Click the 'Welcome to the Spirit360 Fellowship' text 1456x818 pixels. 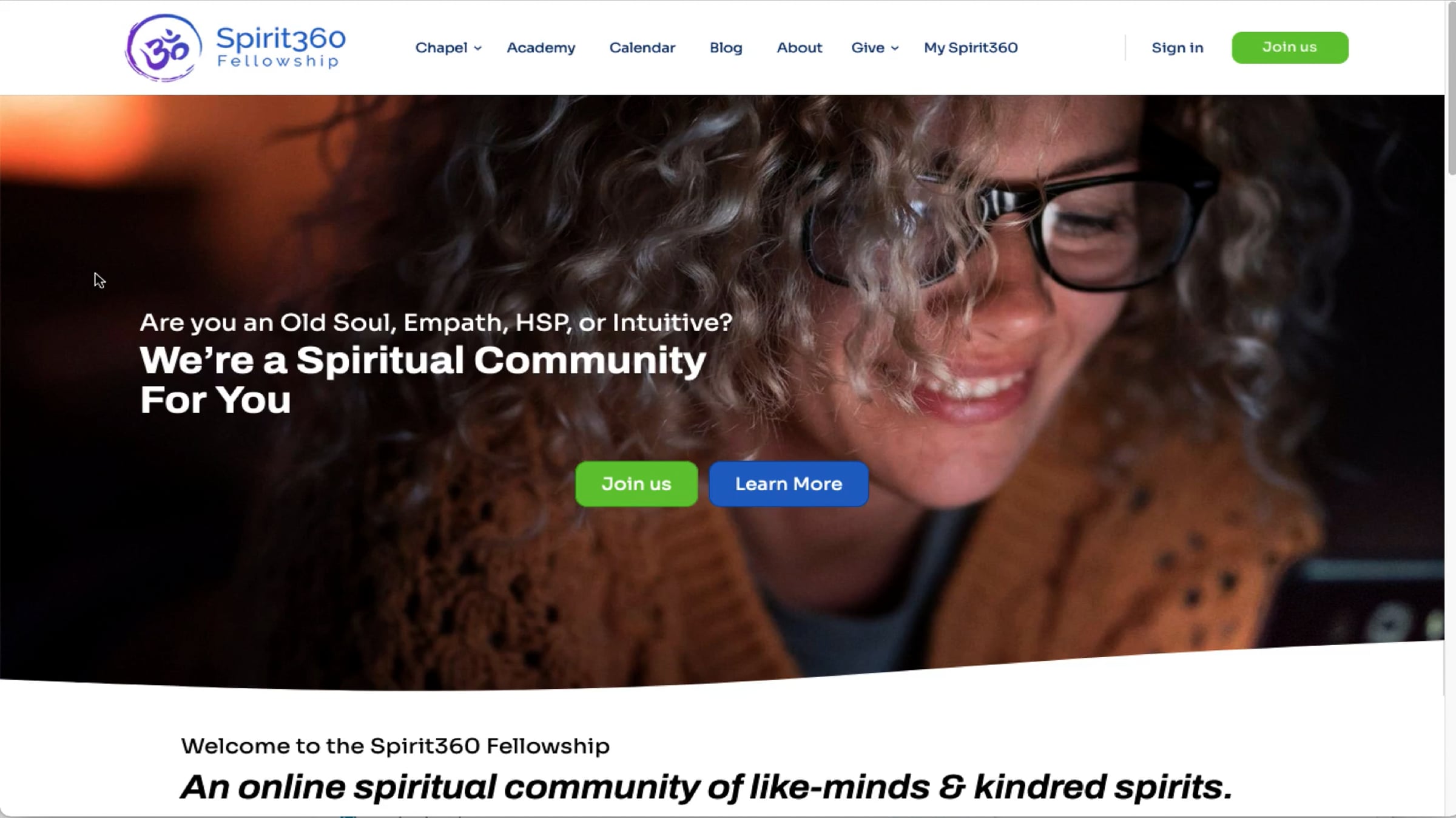point(395,746)
